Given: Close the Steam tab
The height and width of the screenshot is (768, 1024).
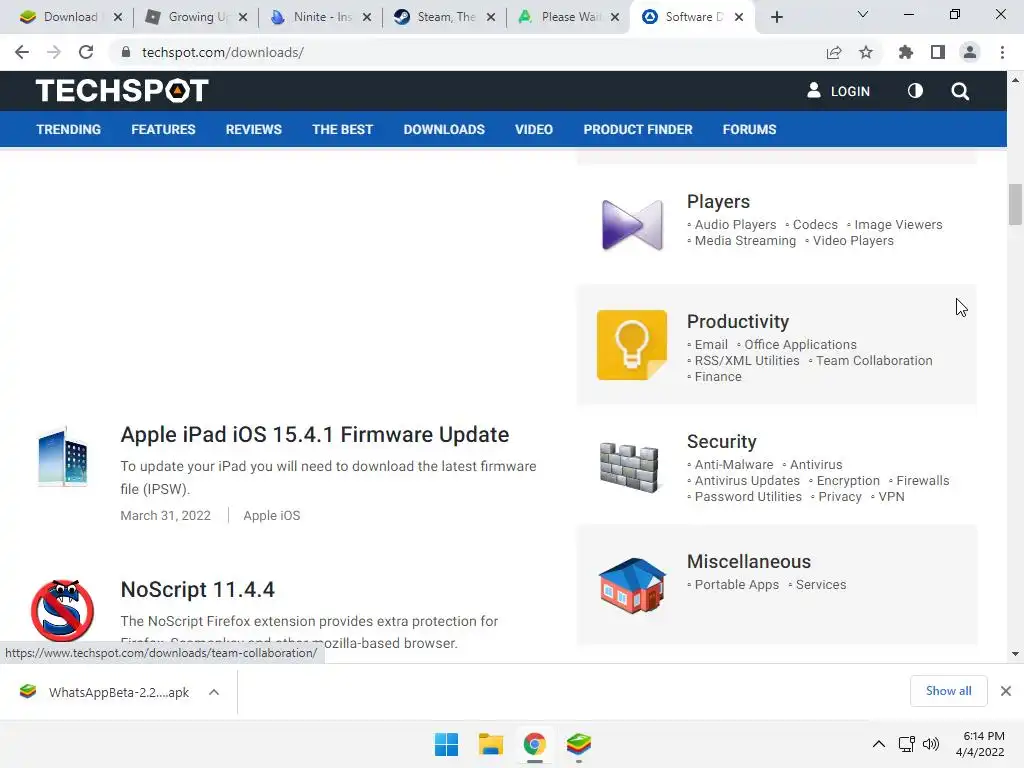Looking at the screenshot, I should (x=491, y=17).
